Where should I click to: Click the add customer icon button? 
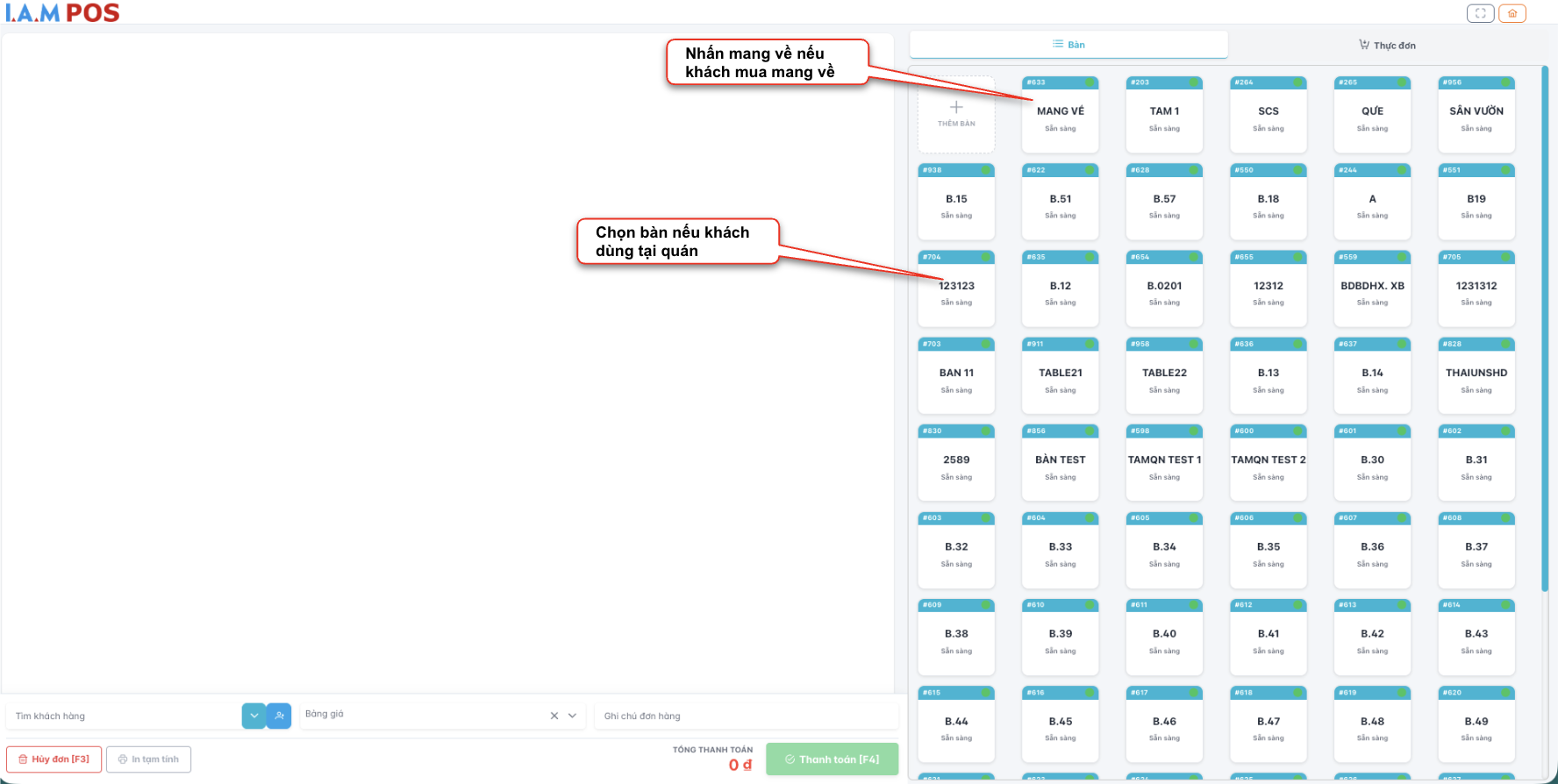[279, 716]
